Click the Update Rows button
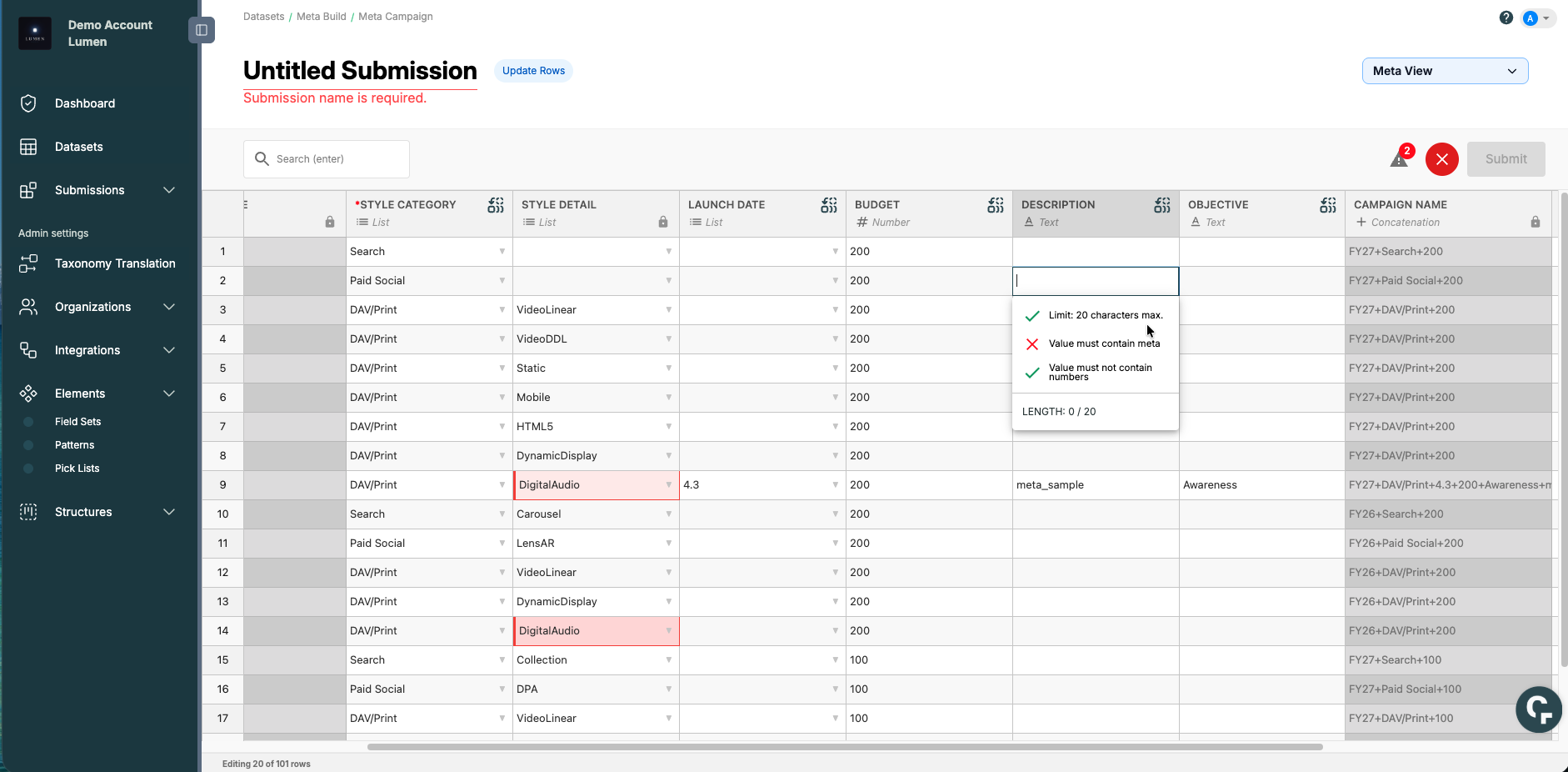The image size is (1568, 772). pyautogui.click(x=533, y=71)
